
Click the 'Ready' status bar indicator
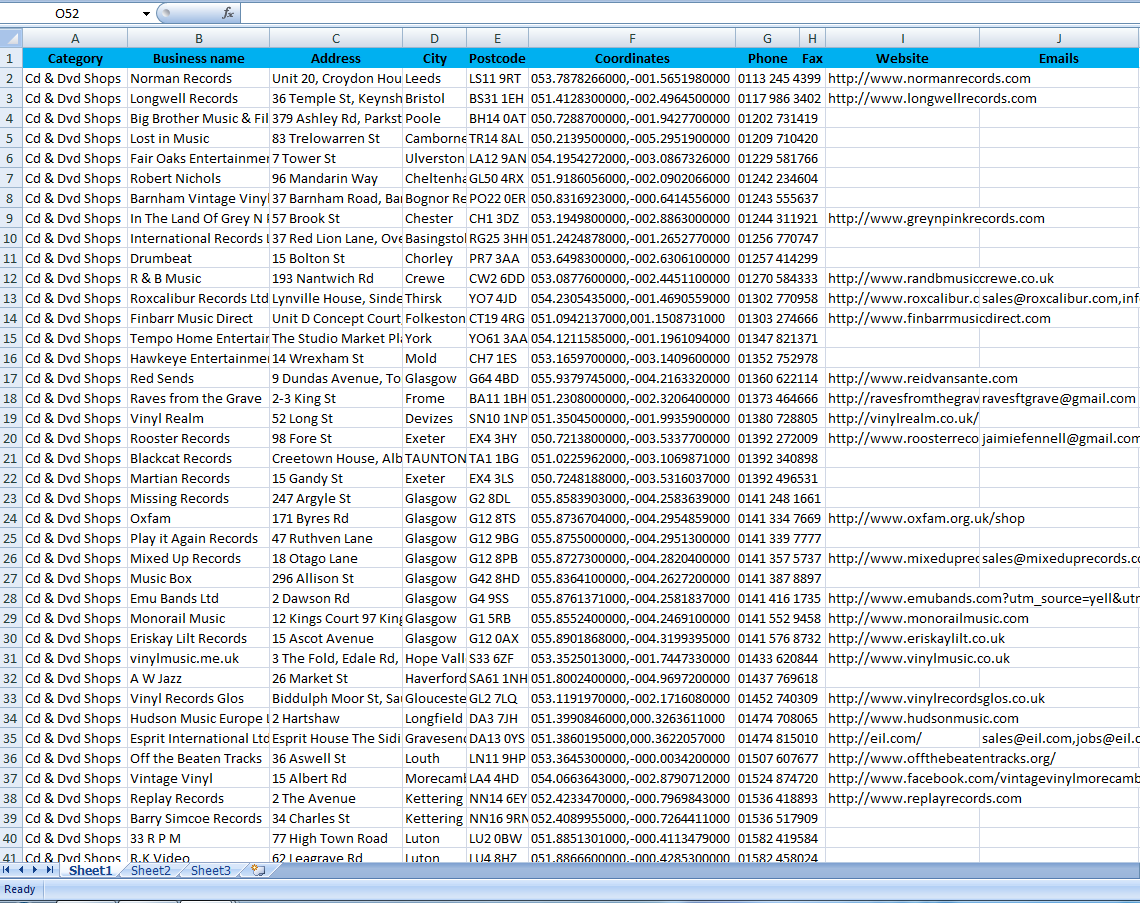click(20, 889)
